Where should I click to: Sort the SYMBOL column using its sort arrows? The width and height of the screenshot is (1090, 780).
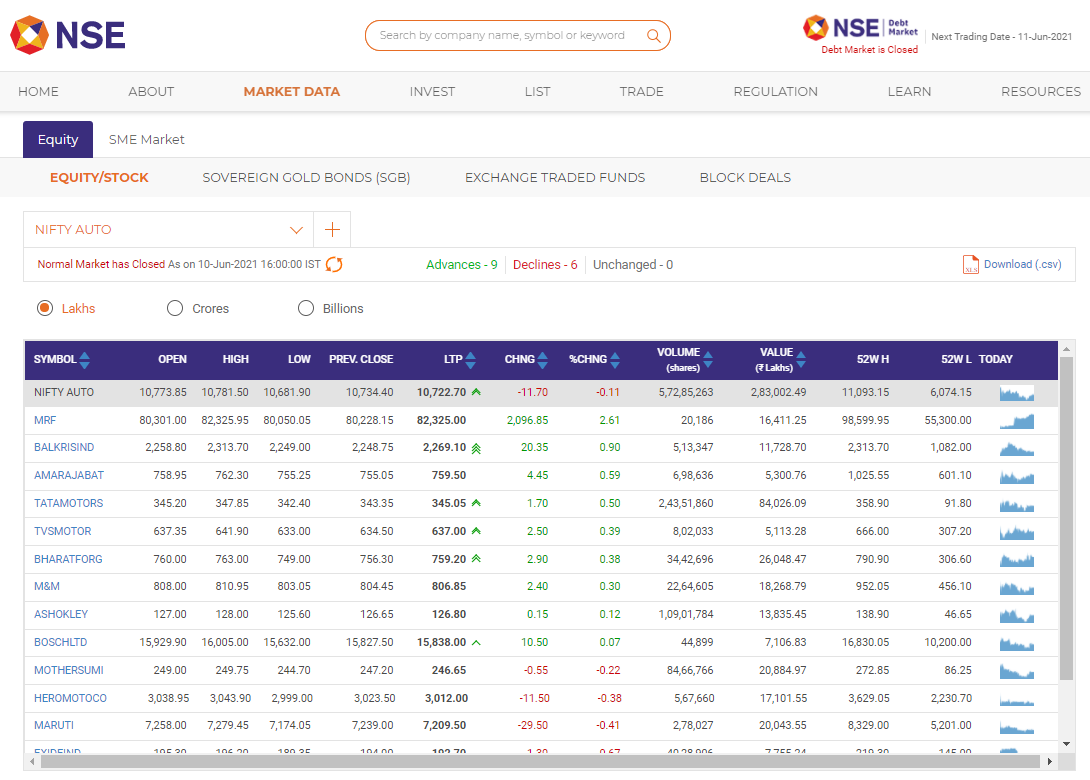coord(85,360)
